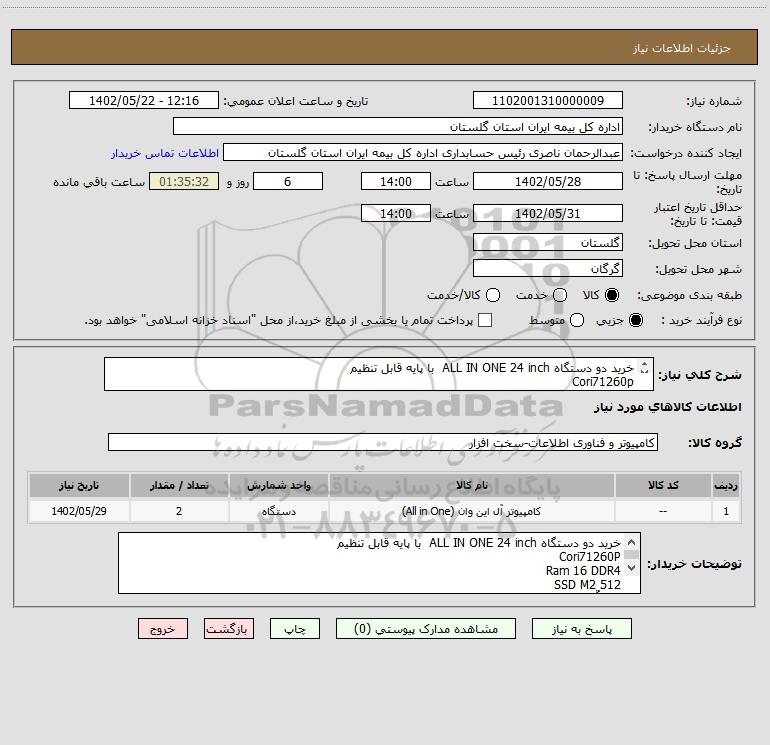Open the اطلاعات تماس خریدار link

tap(165, 153)
